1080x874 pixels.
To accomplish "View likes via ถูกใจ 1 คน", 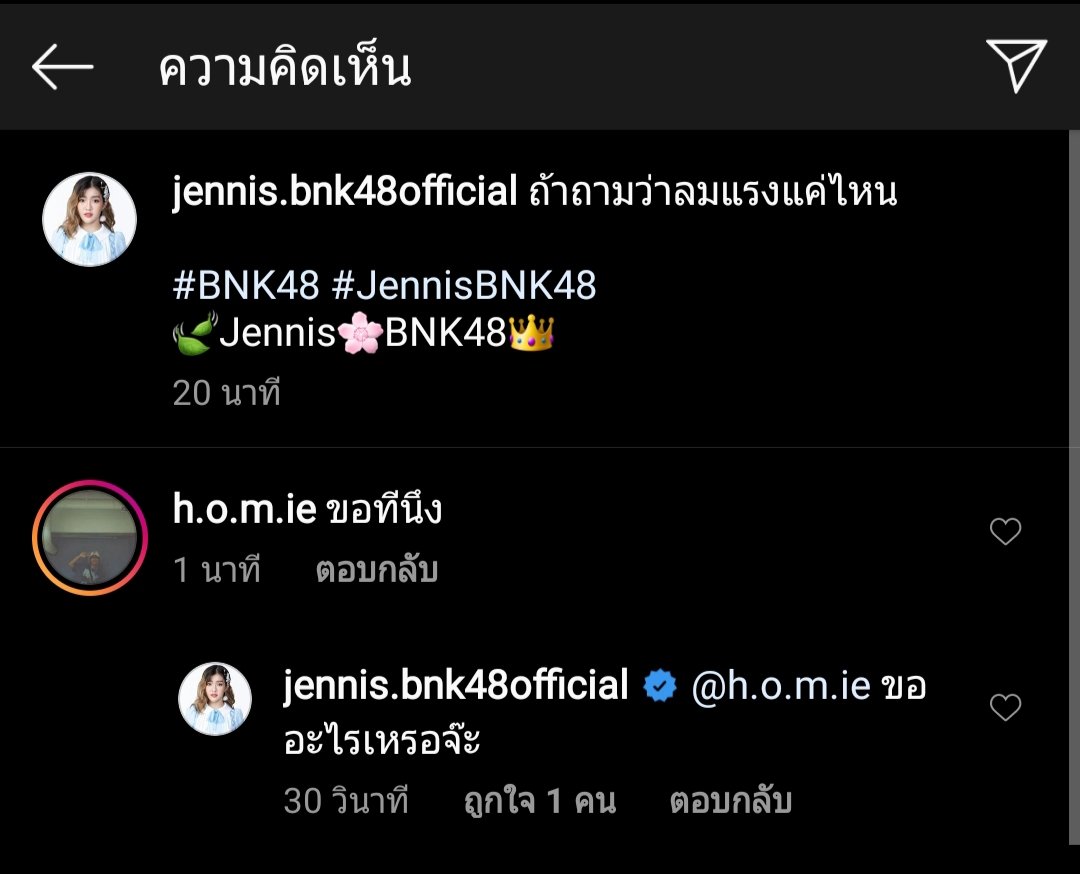I will 540,801.
